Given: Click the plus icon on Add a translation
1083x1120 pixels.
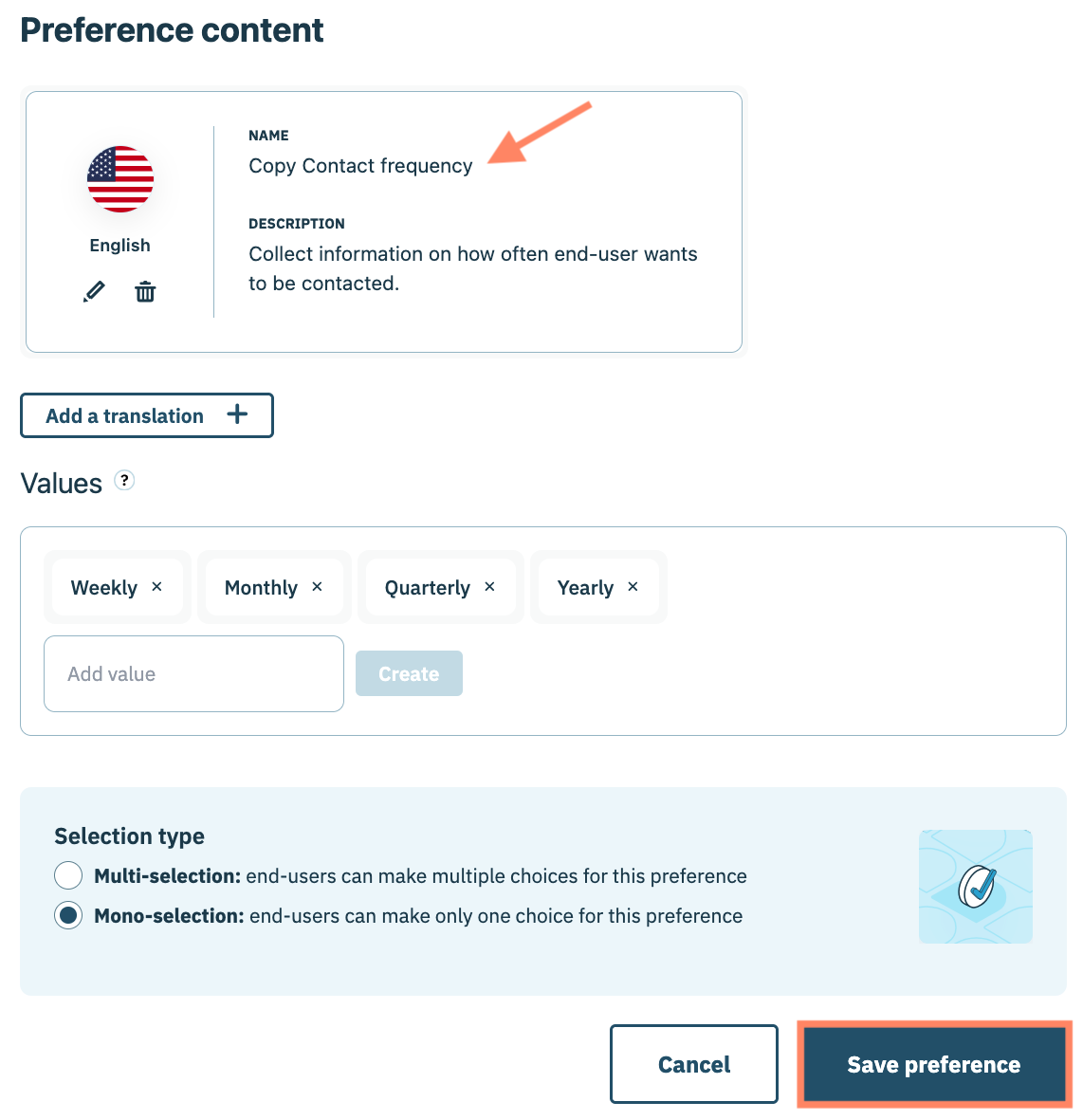Looking at the screenshot, I should tap(237, 414).
